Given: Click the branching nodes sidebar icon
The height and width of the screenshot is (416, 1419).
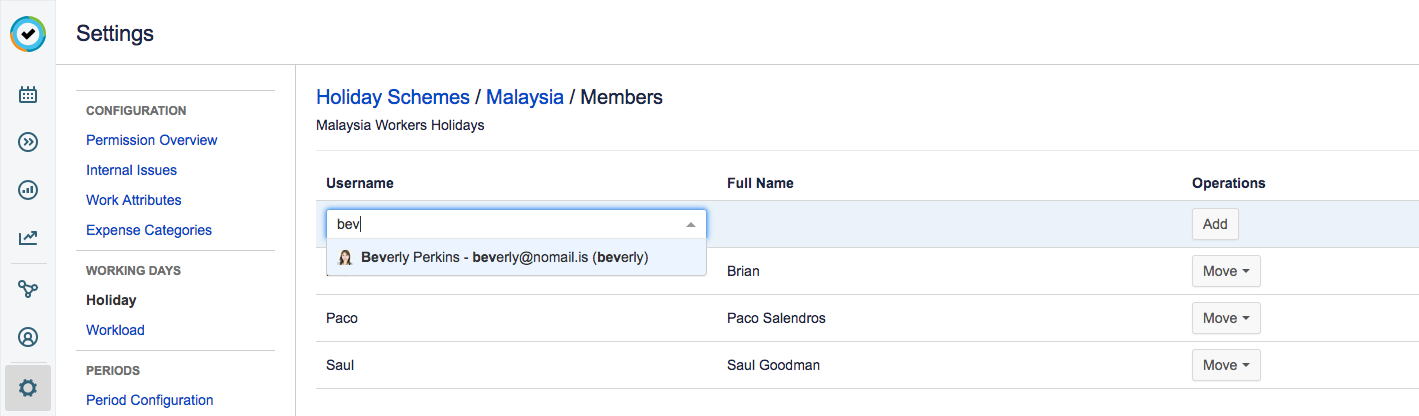Looking at the screenshot, I should tap(28, 289).
